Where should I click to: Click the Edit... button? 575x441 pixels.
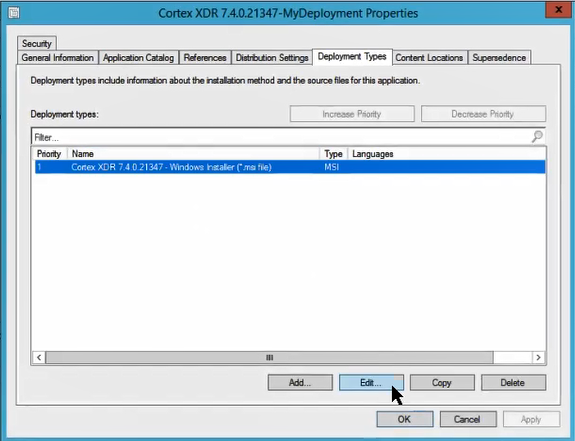click(x=371, y=383)
